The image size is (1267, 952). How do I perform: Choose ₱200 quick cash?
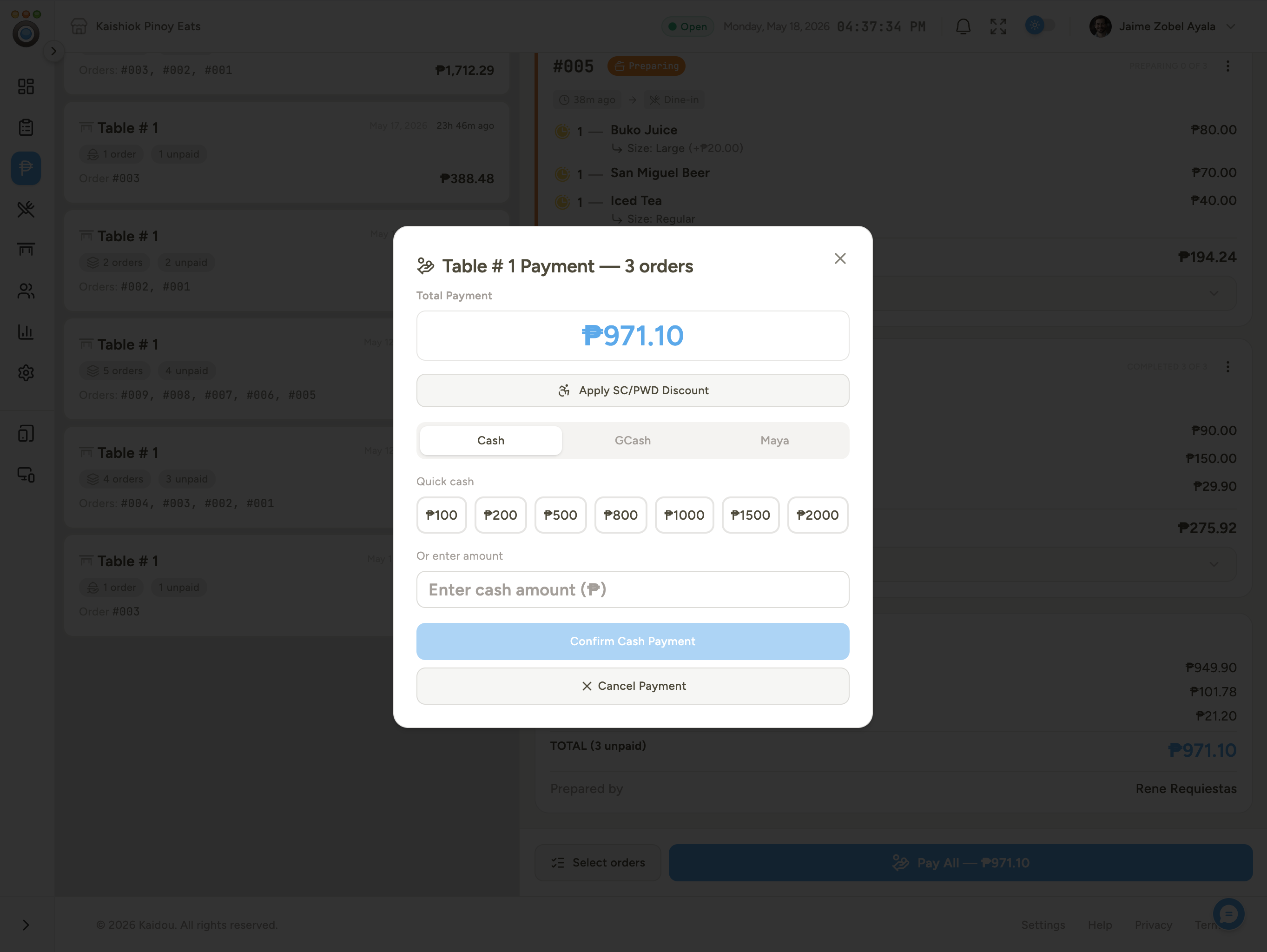[x=500, y=515]
